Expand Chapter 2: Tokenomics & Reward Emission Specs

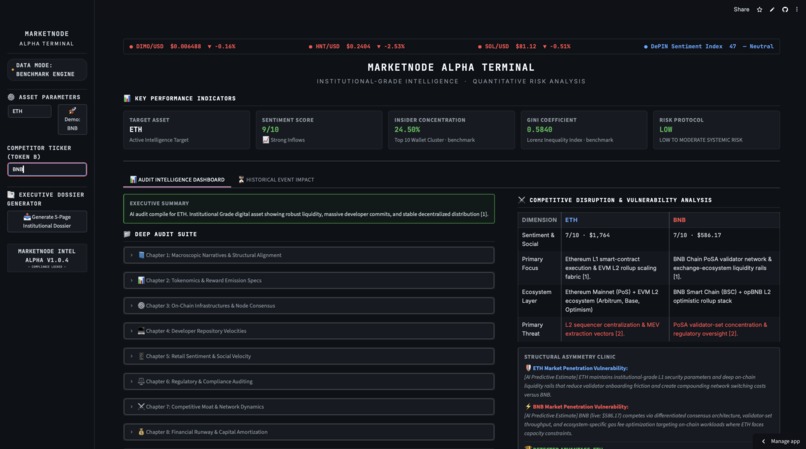[x=308, y=280]
